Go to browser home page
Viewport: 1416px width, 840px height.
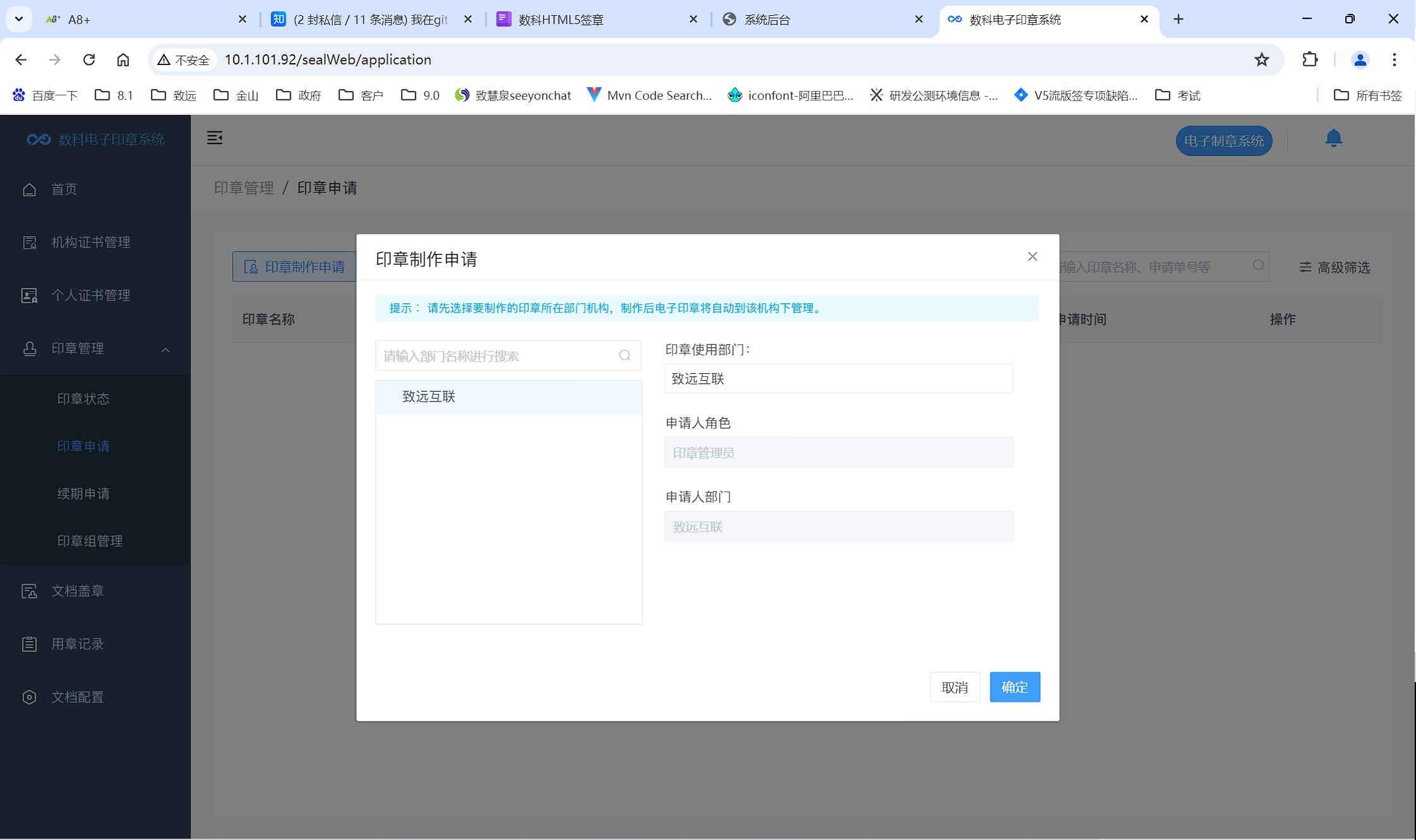123,59
